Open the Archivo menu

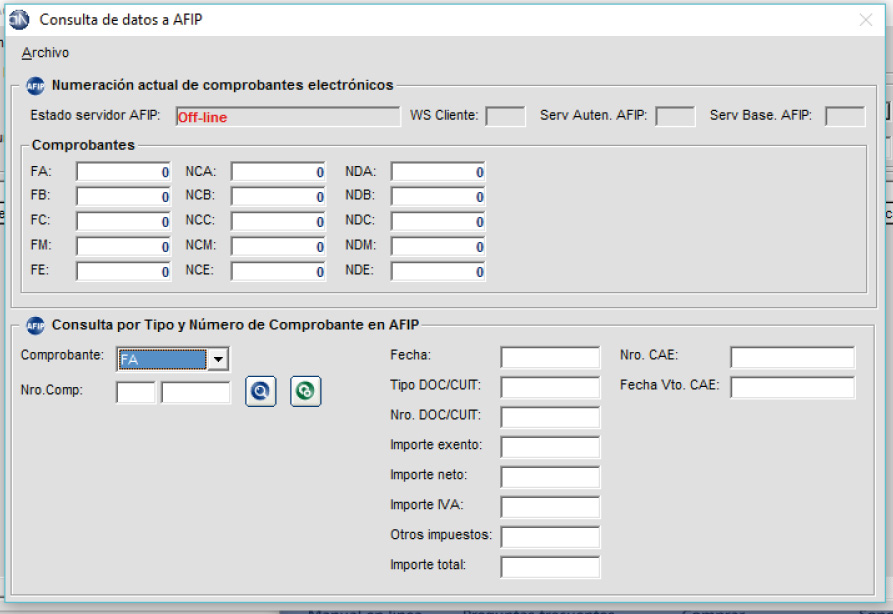click(45, 53)
